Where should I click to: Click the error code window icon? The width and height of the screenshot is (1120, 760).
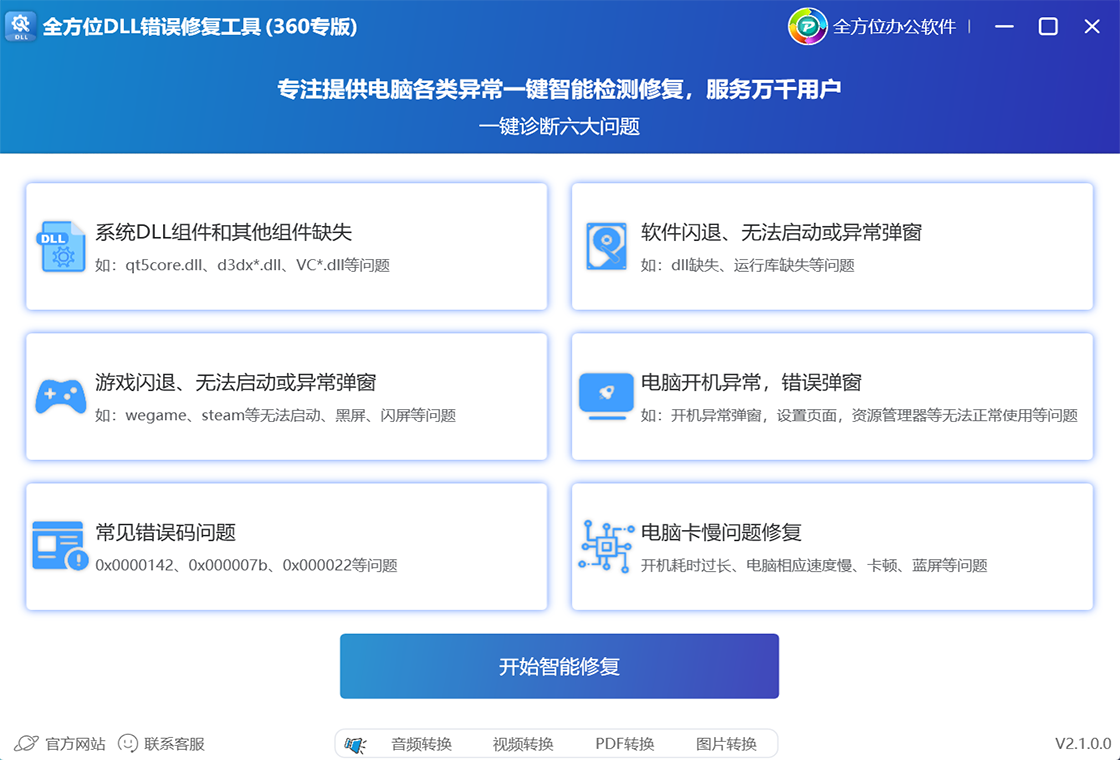click(x=60, y=546)
